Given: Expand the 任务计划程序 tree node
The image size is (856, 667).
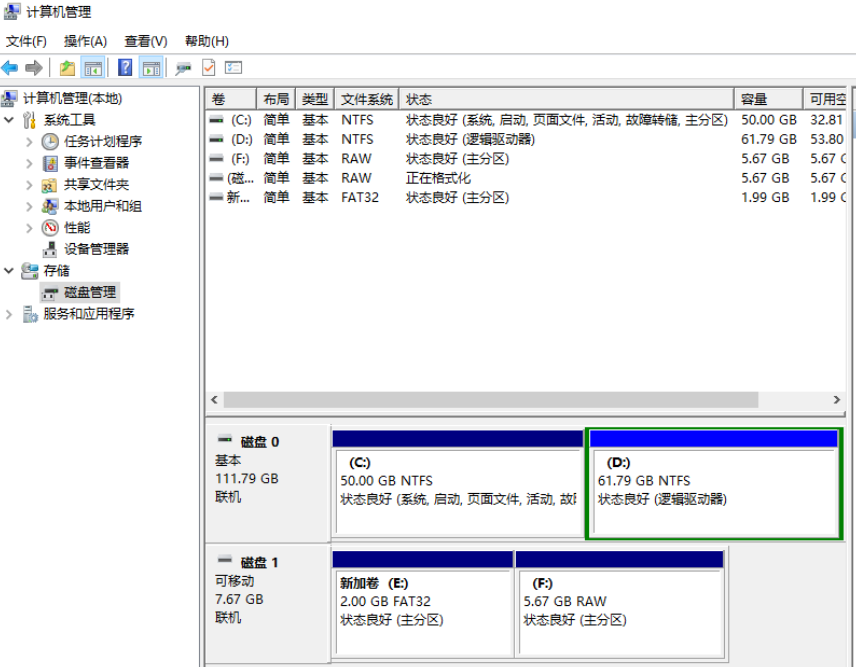Looking at the screenshot, I should (30, 141).
